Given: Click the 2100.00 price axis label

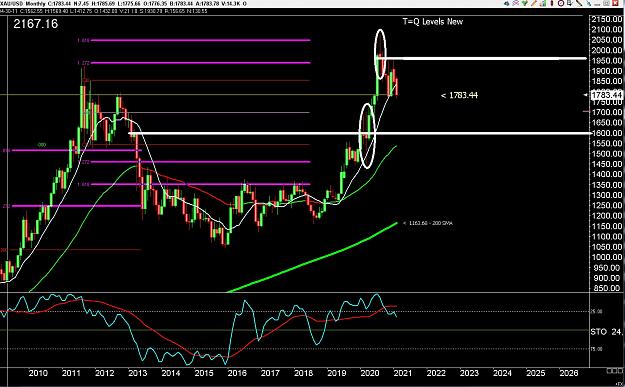Looking at the screenshot, I should (x=607, y=29).
